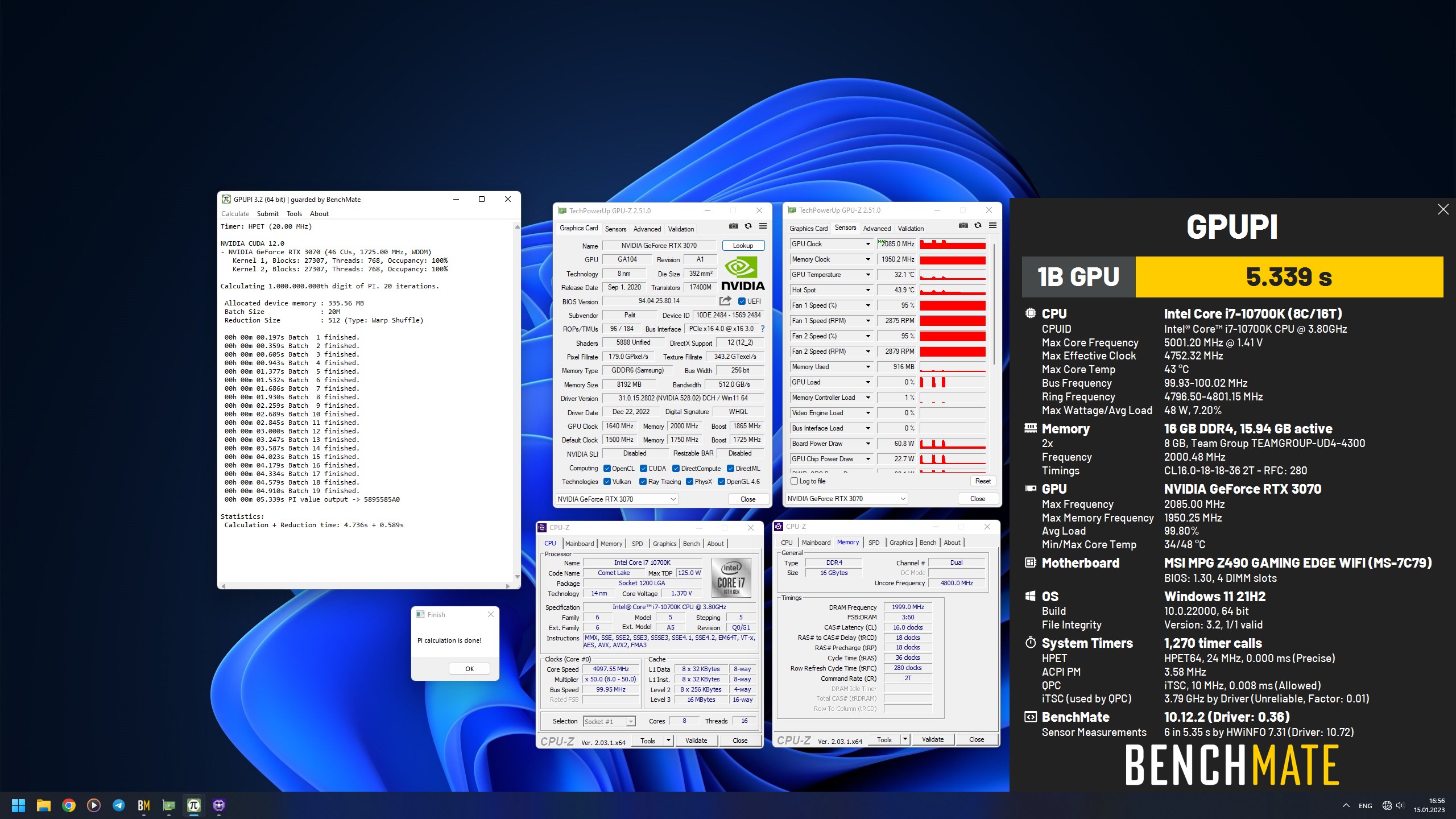Expand the Memory Clock sensor dropdown
This screenshot has width=1456, height=819.
click(868, 259)
